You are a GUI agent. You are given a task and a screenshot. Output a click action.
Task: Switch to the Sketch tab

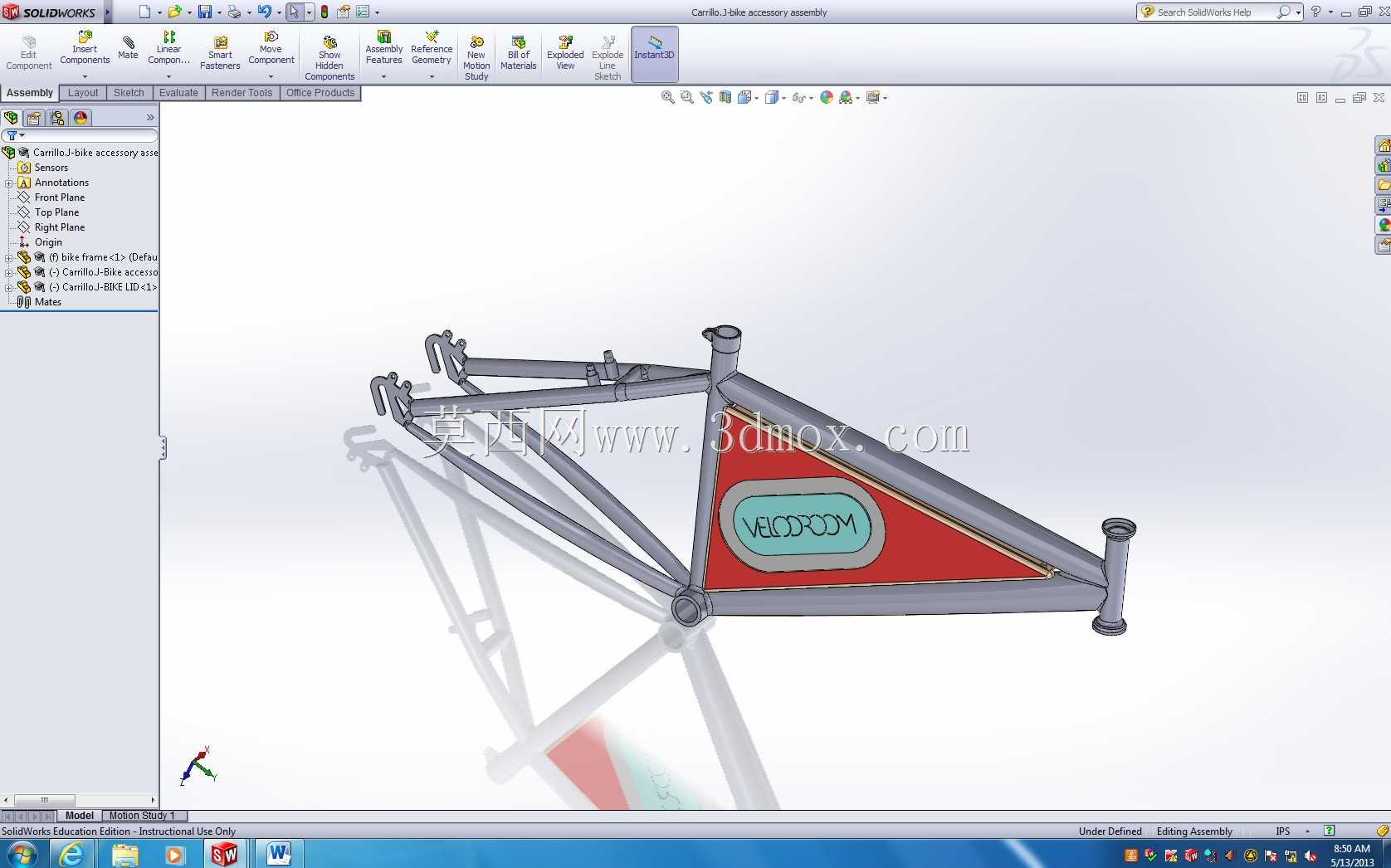pos(129,93)
